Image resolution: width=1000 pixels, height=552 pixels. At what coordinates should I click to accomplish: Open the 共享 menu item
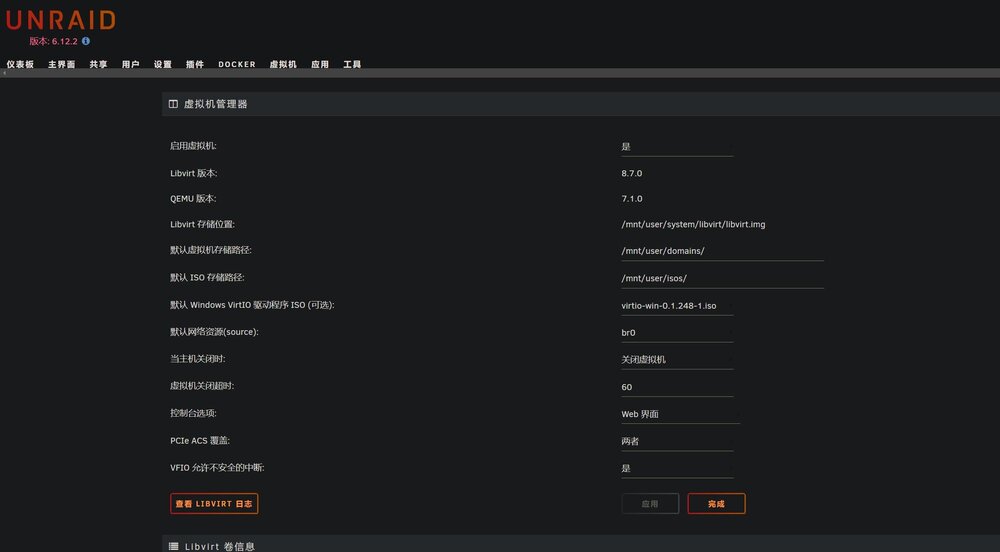pos(98,64)
